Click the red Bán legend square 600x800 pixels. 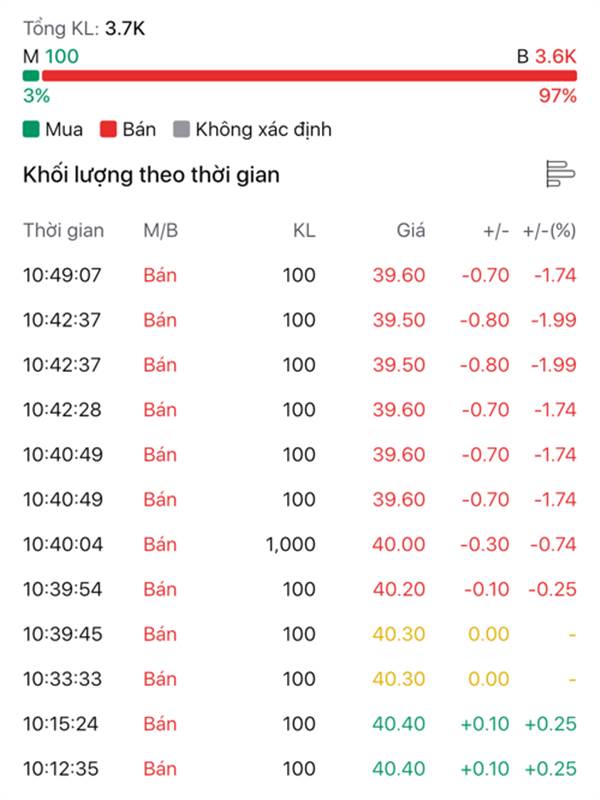click(x=107, y=129)
